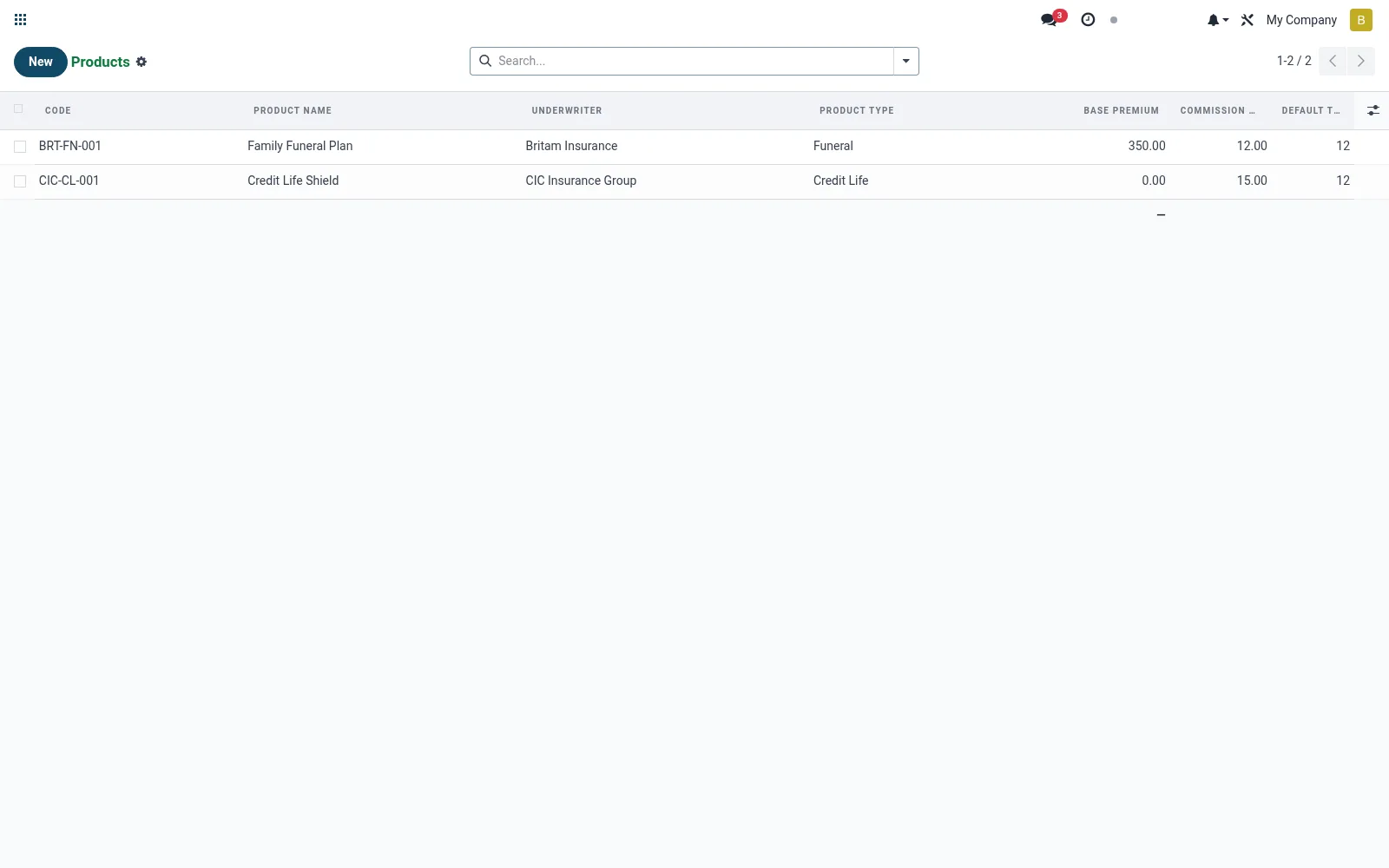Viewport: 1389px width, 868px height.
Task: Click the Products breadcrumb title
Action: pos(101,62)
